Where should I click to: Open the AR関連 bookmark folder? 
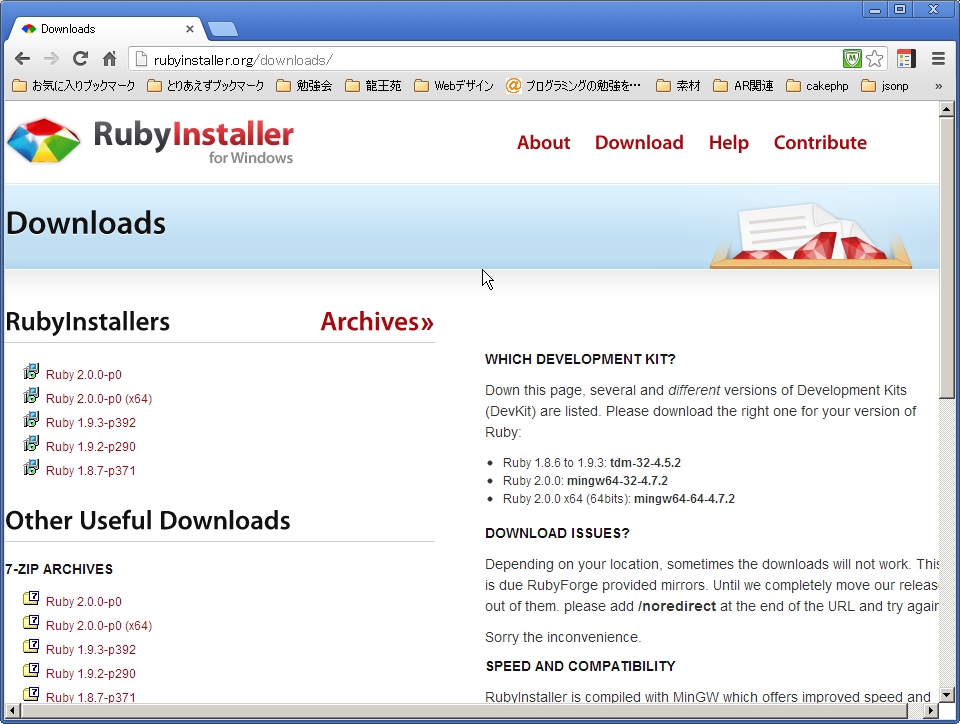pyautogui.click(x=744, y=86)
